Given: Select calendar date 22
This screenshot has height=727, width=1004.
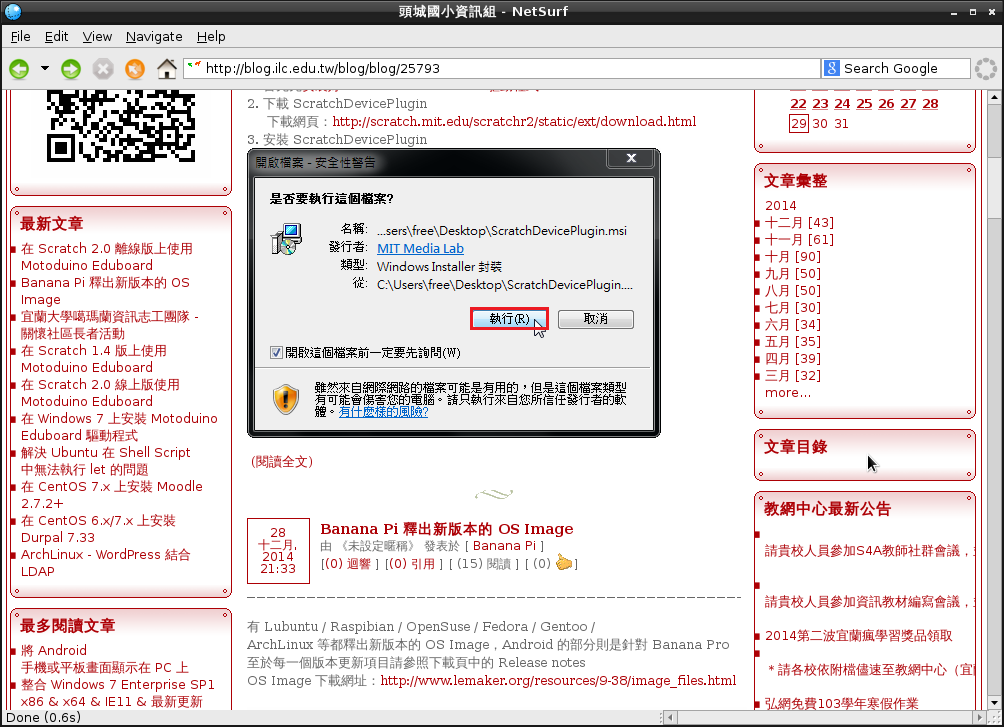Looking at the screenshot, I should click(x=798, y=103).
